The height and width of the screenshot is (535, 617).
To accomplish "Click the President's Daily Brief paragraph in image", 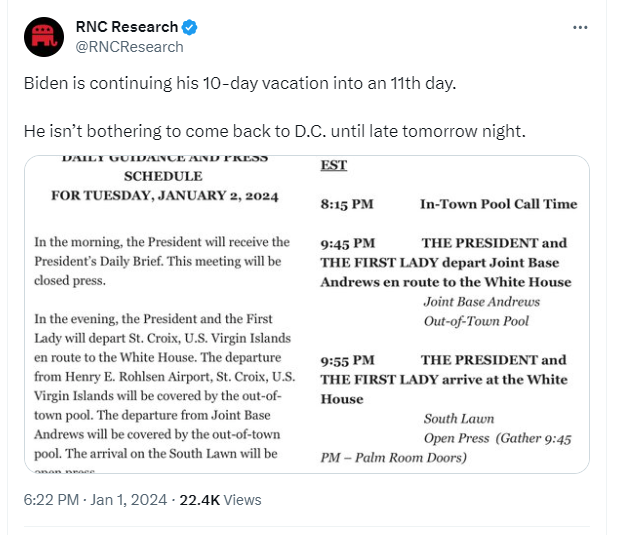I will [x=162, y=261].
